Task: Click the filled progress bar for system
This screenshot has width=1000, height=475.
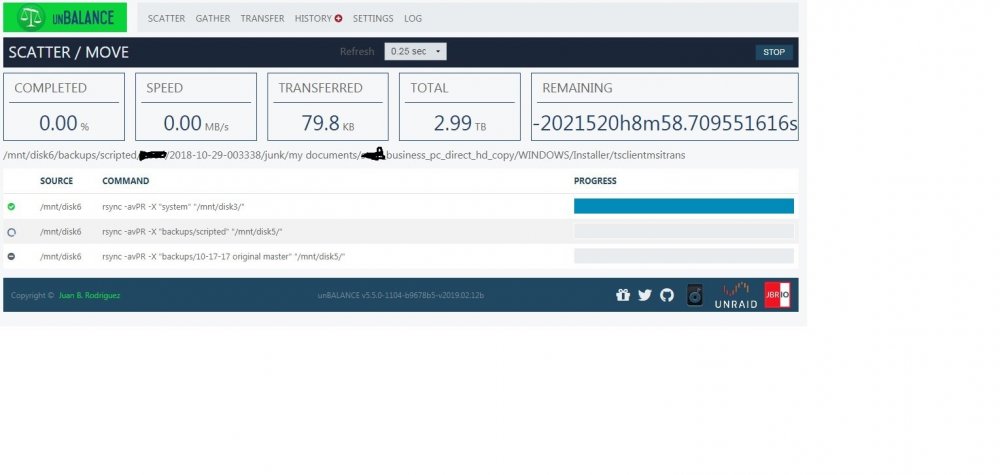Action: [x=684, y=206]
